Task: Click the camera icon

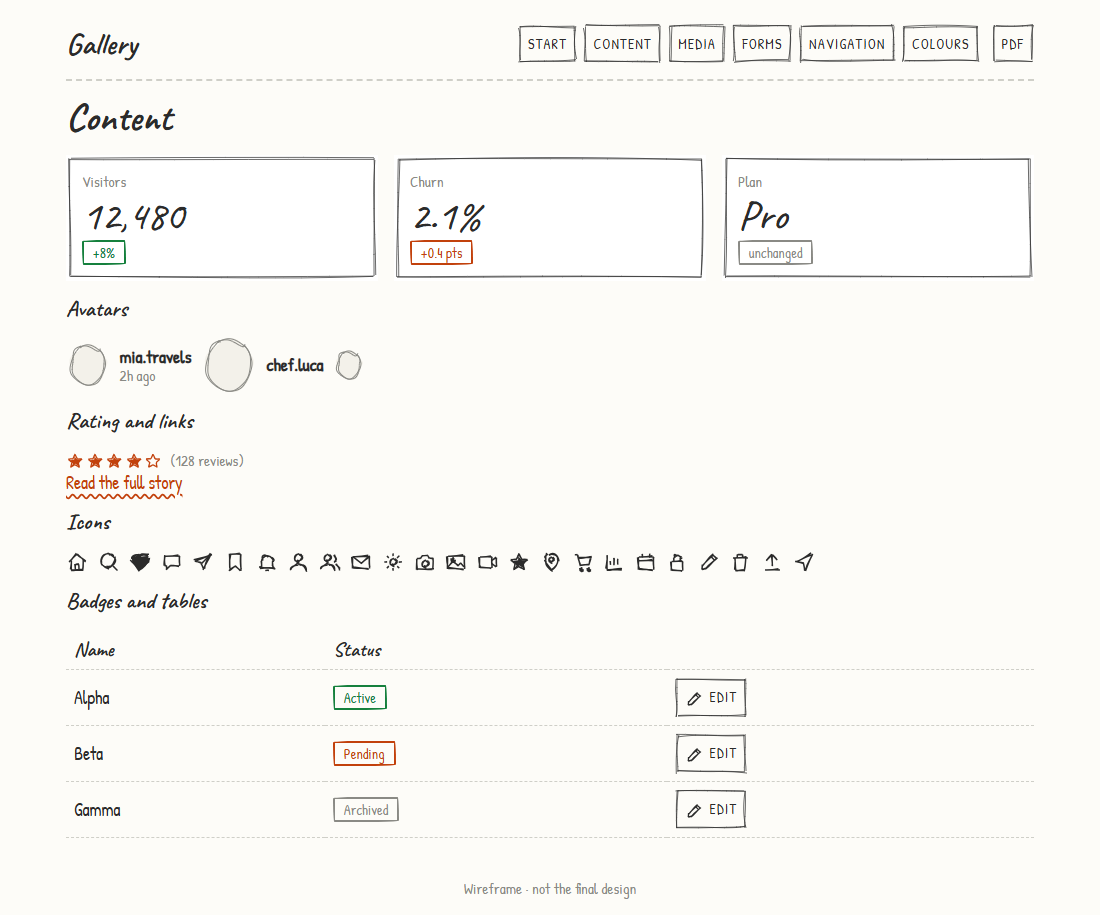Action: click(x=424, y=562)
